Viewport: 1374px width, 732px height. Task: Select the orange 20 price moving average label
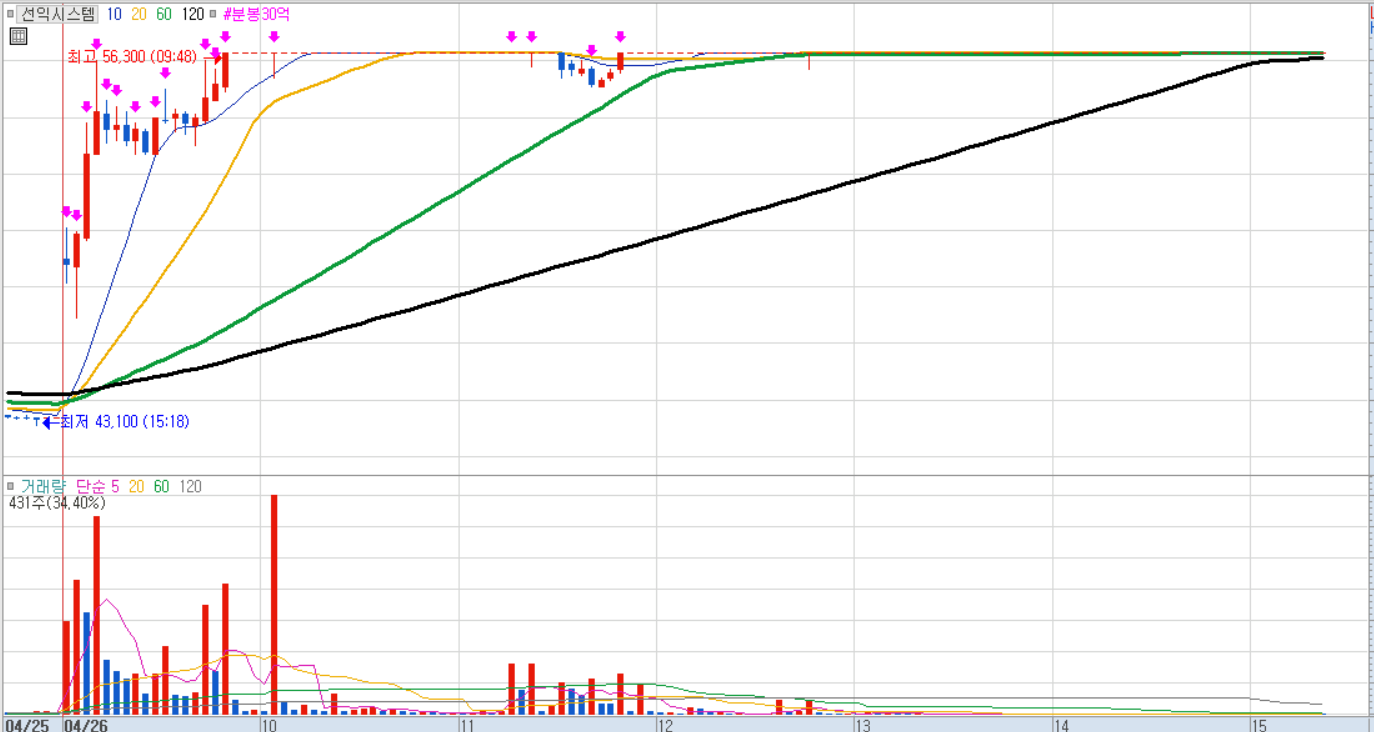tap(139, 14)
